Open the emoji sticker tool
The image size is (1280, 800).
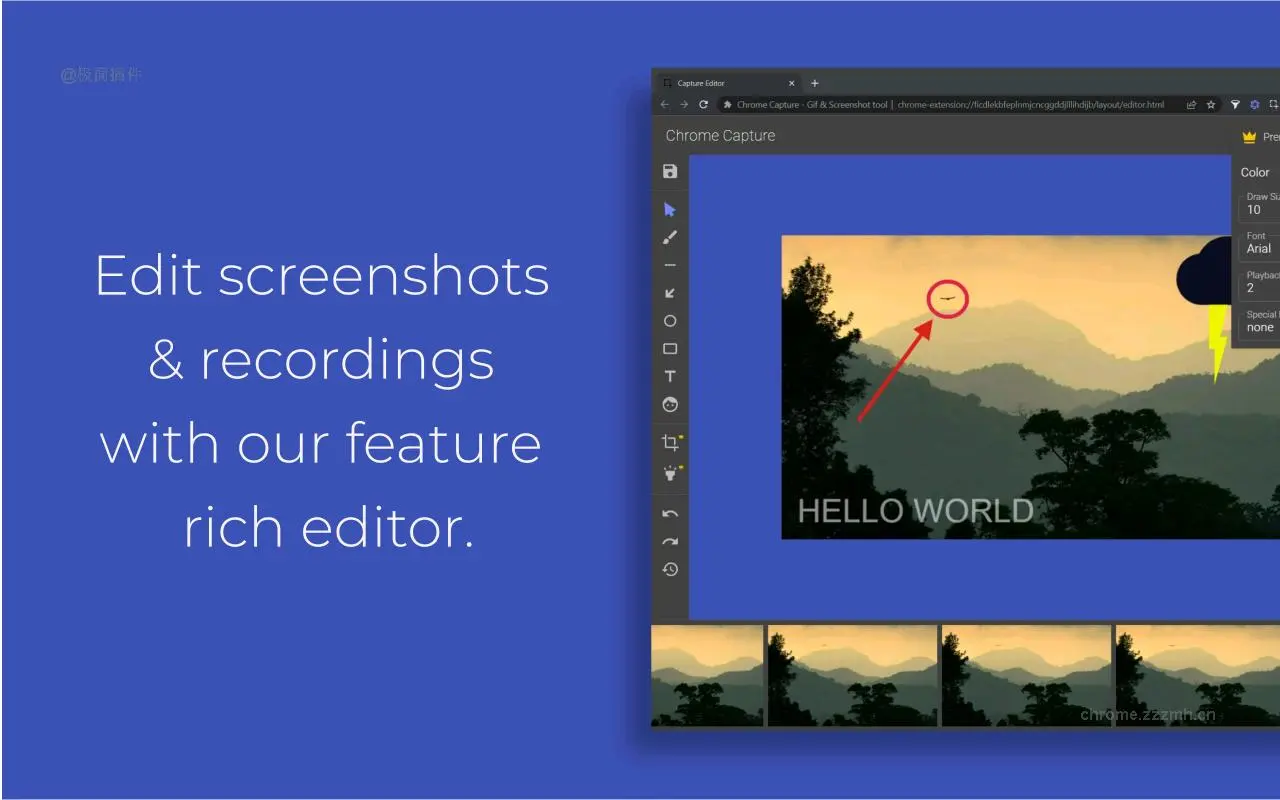tap(670, 405)
